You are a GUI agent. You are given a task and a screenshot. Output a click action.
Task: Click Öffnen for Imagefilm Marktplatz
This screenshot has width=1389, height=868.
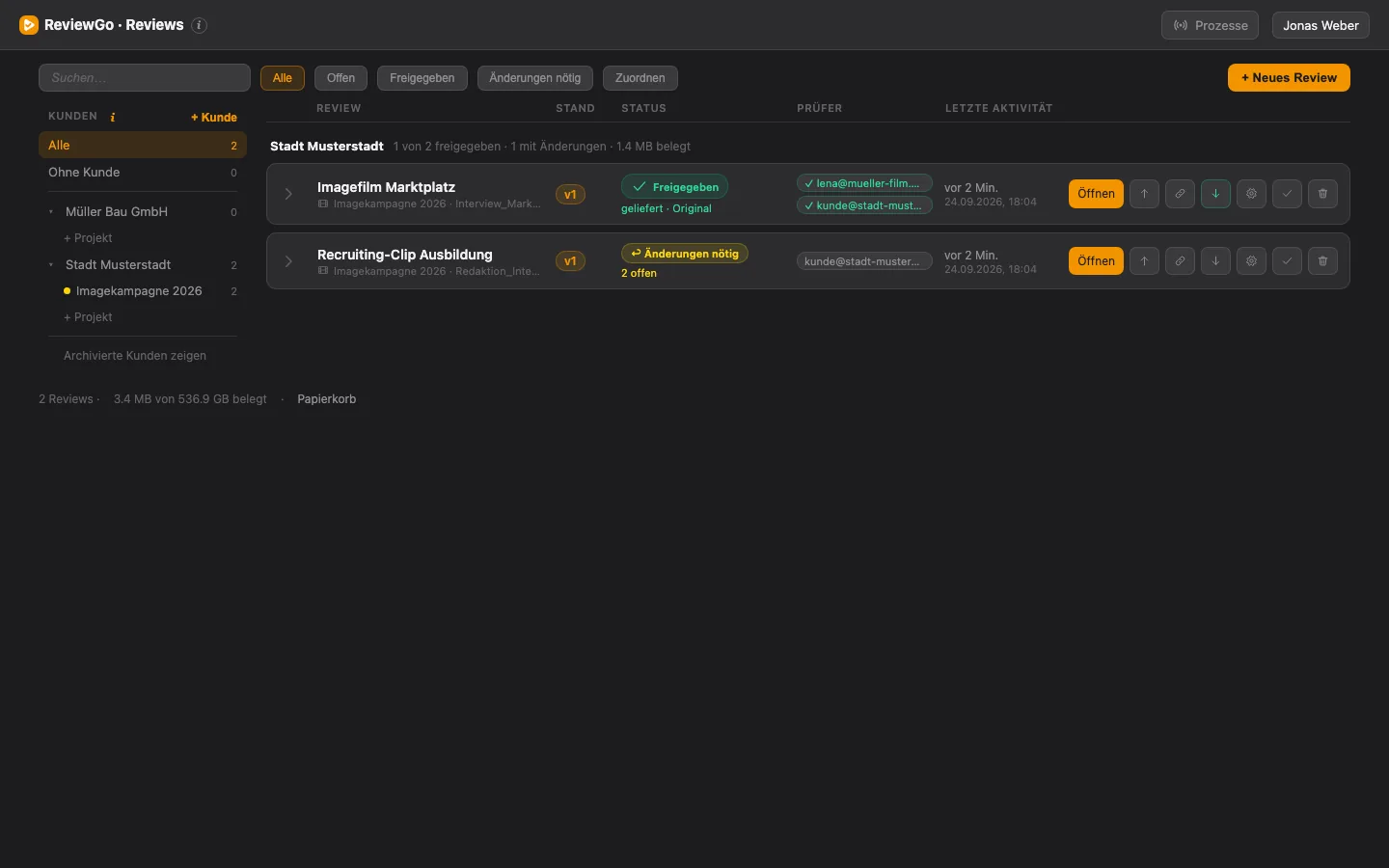tap(1096, 194)
